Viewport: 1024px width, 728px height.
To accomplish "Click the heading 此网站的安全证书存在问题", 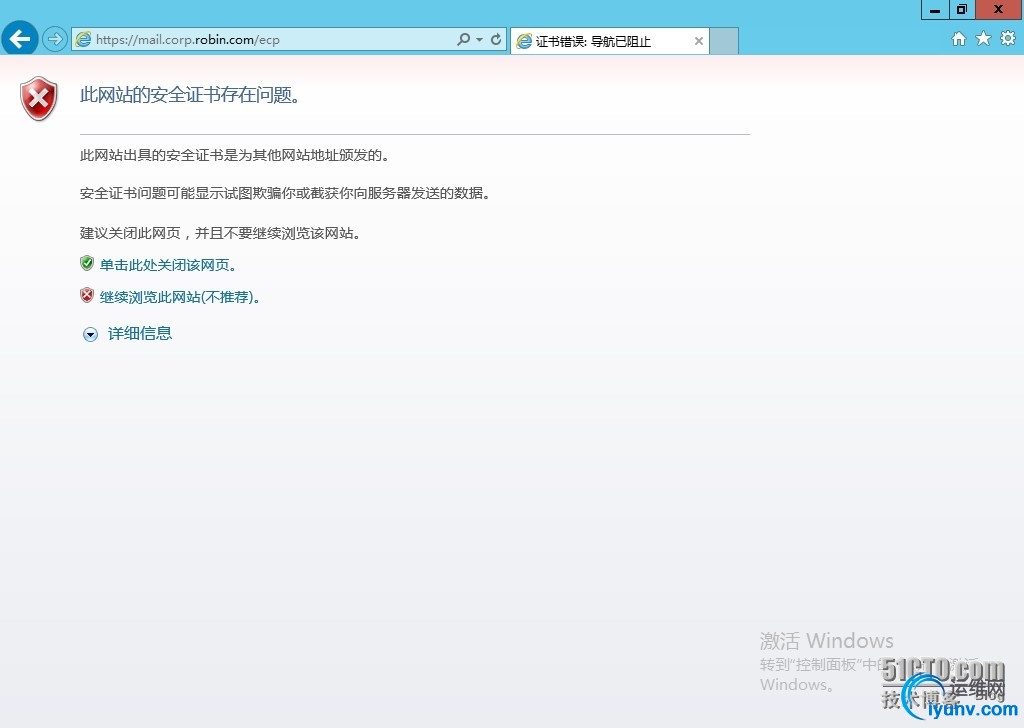I will click(x=190, y=95).
